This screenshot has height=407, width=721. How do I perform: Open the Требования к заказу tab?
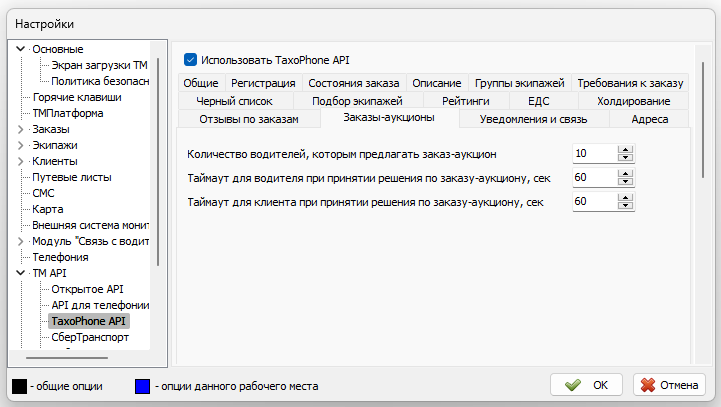point(630,83)
